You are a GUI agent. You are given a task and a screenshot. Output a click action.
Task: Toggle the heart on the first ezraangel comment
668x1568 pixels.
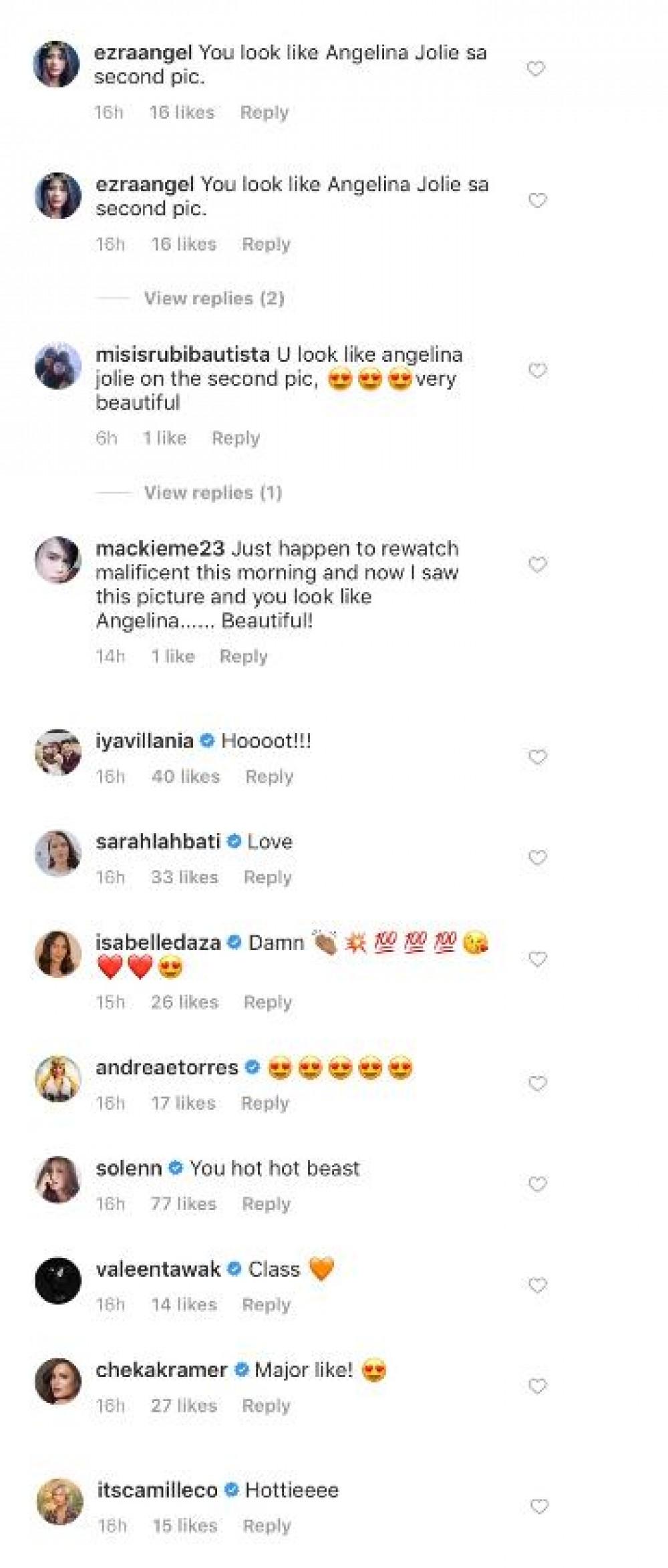tap(536, 69)
